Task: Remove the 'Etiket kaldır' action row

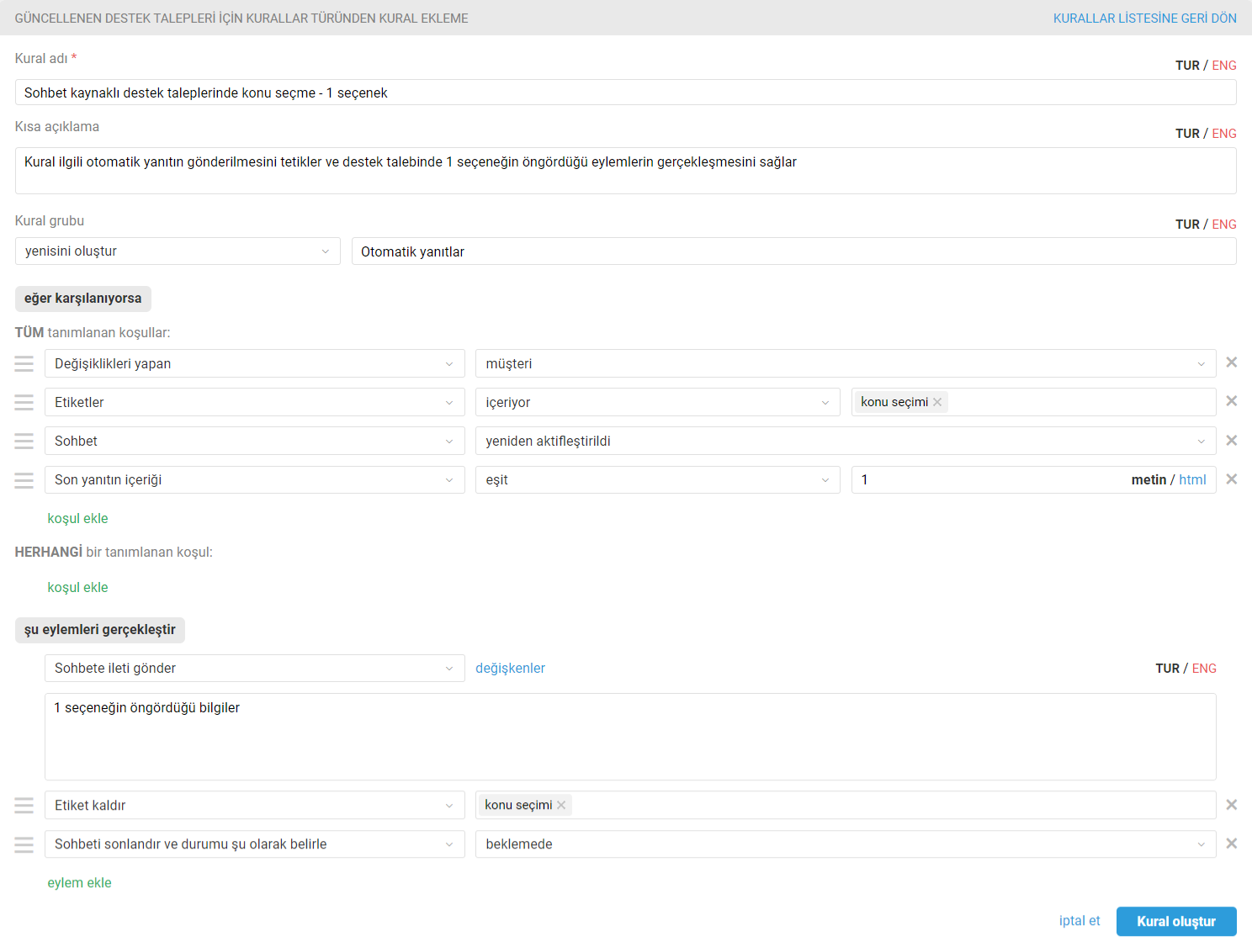Action: point(1231,805)
